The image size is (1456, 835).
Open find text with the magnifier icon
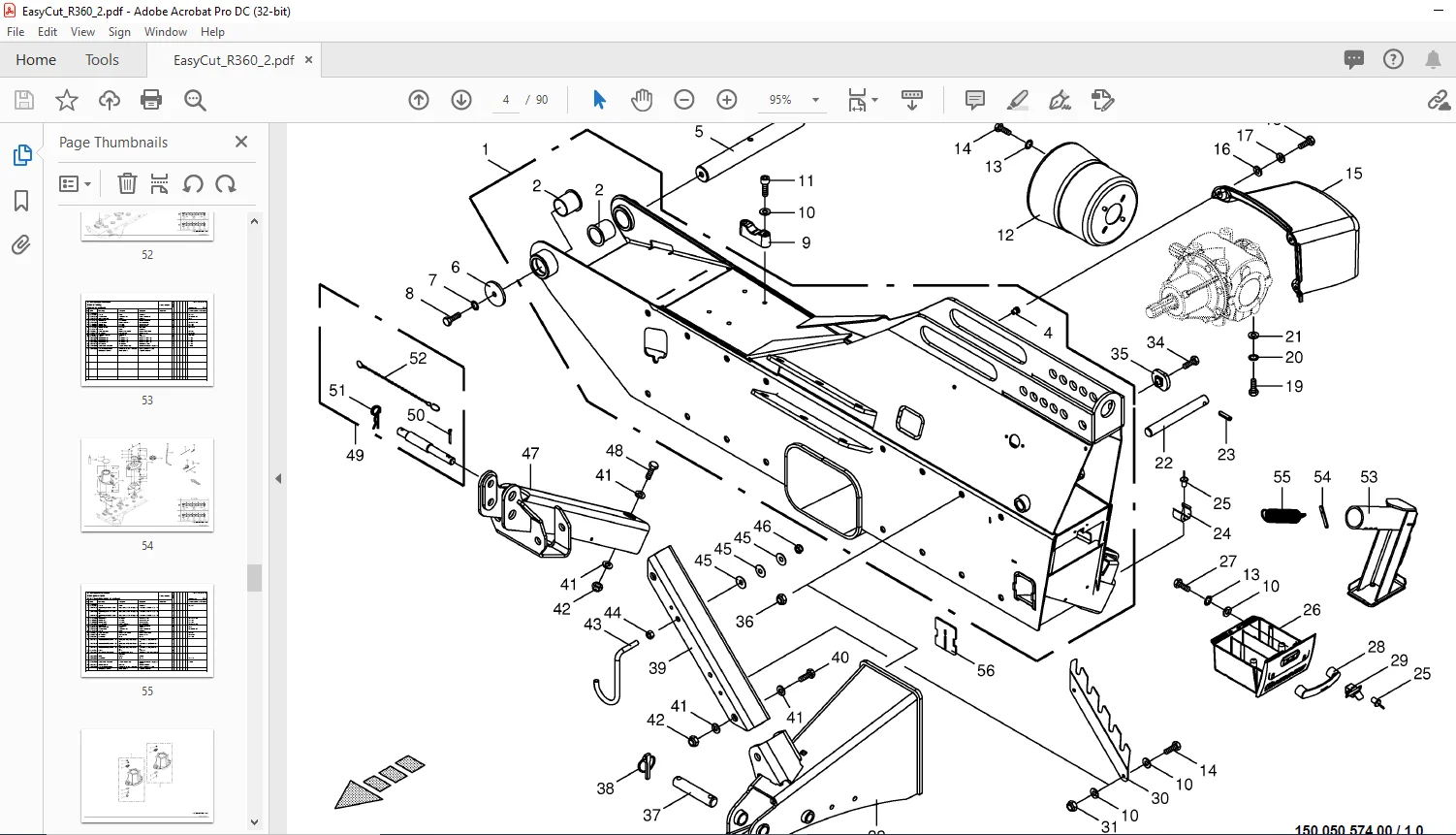[195, 100]
